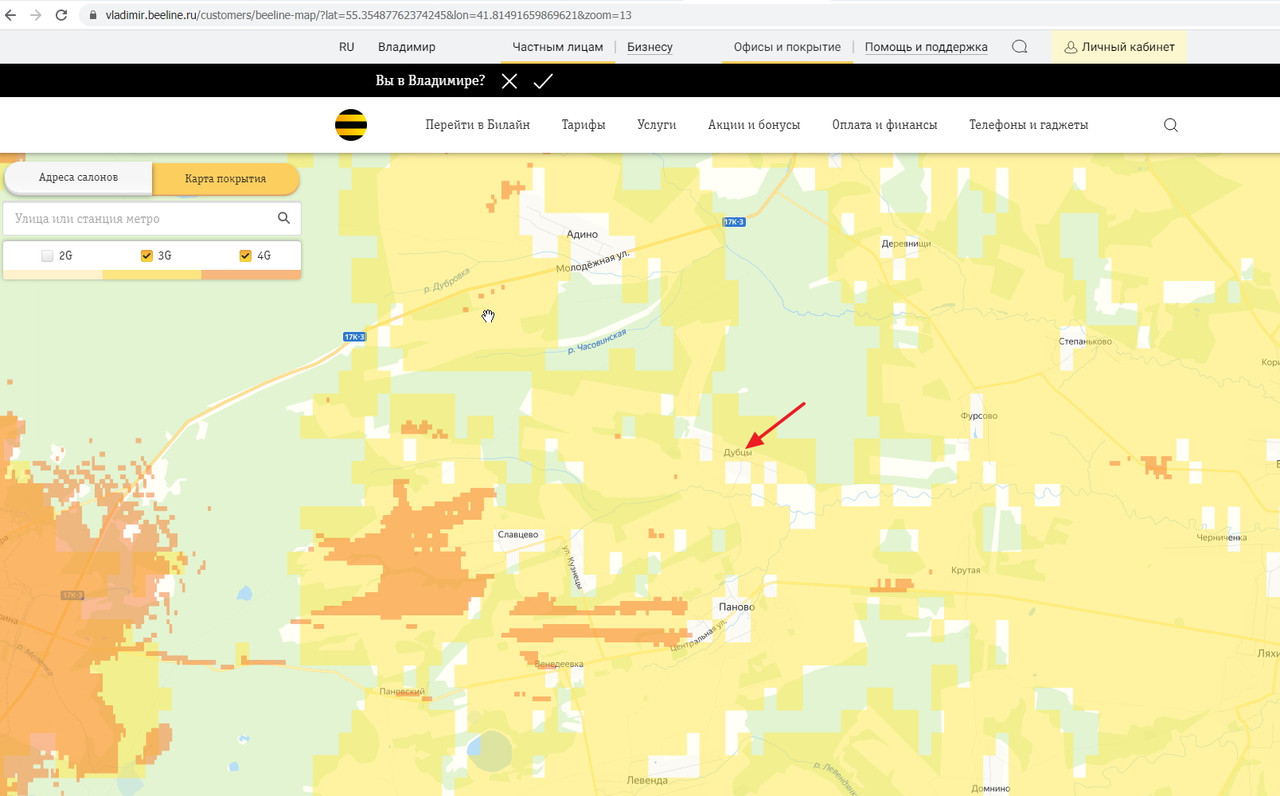Open Частным лицам section
Image resolution: width=1280 pixels, height=796 pixels.
(x=558, y=47)
